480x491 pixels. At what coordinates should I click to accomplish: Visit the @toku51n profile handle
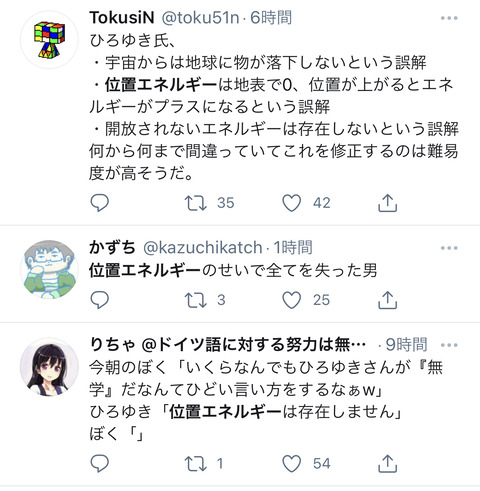200,18
